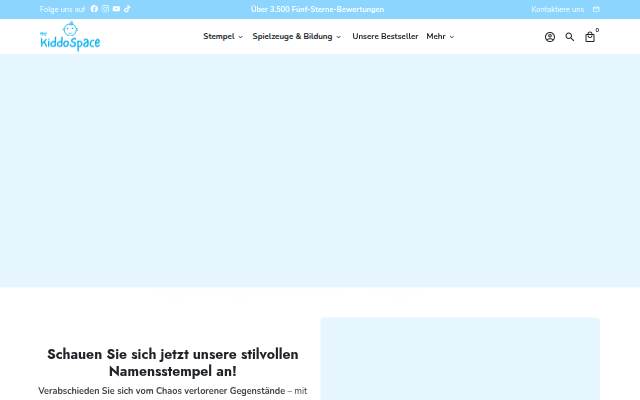Image resolution: width=640 pixels, height=400 pixels.
Task: Open the user account icon
Action: [550, 37]
